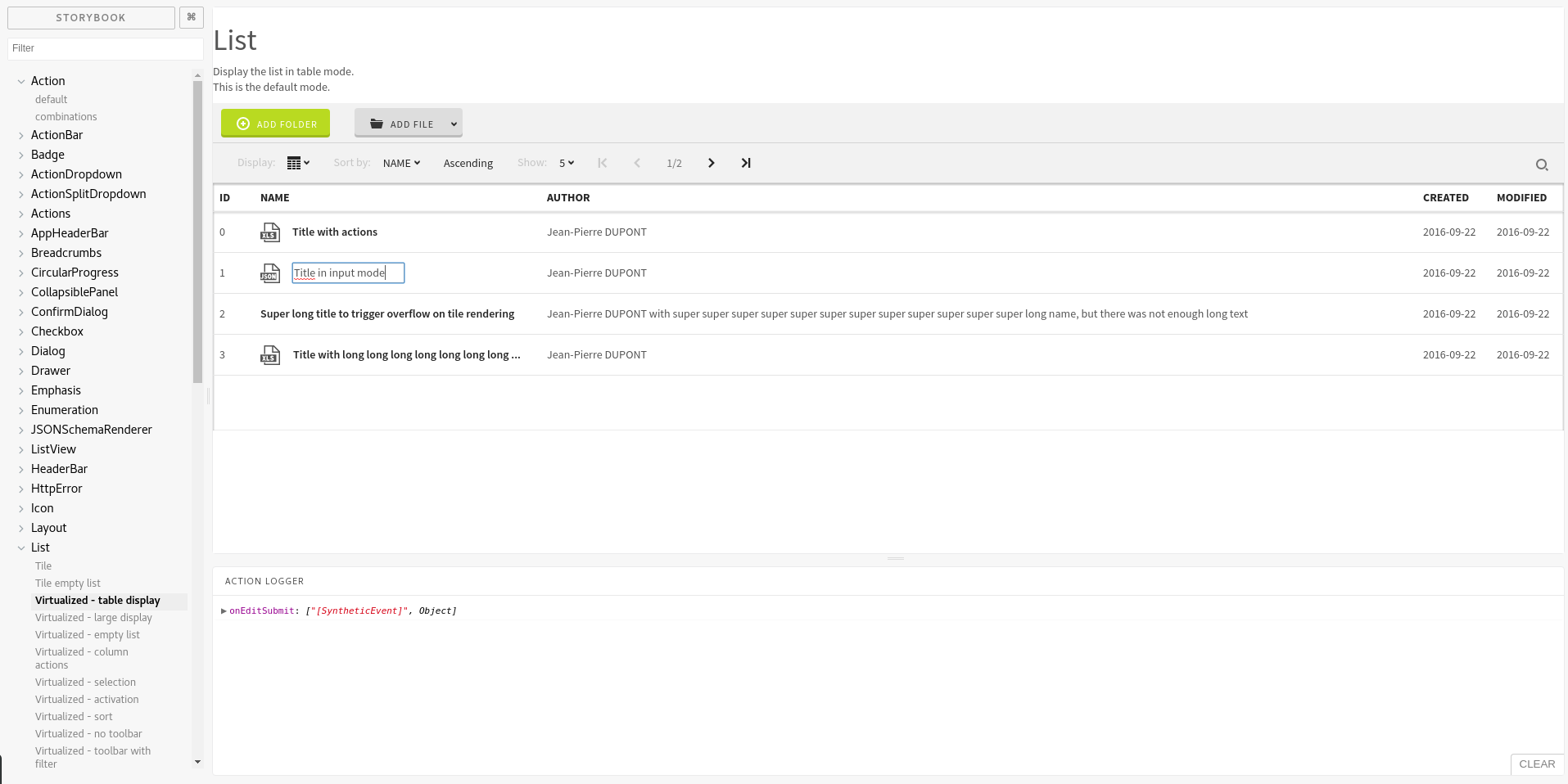Clear the action logger
The height and width of the screenshot is (784, 1568).
pos(1536,764)
